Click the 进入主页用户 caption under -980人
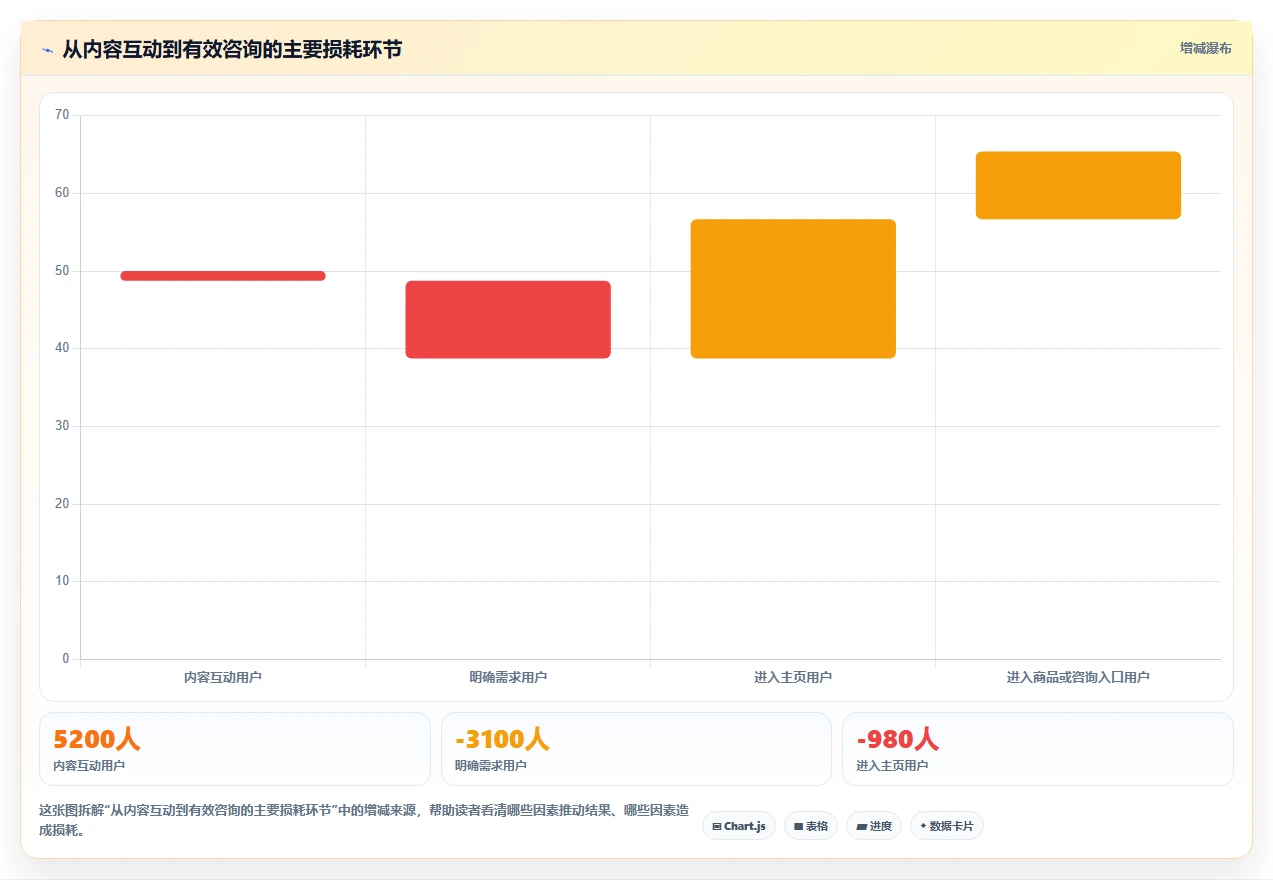Screen dimensions: 1273x880 [892, 766]
